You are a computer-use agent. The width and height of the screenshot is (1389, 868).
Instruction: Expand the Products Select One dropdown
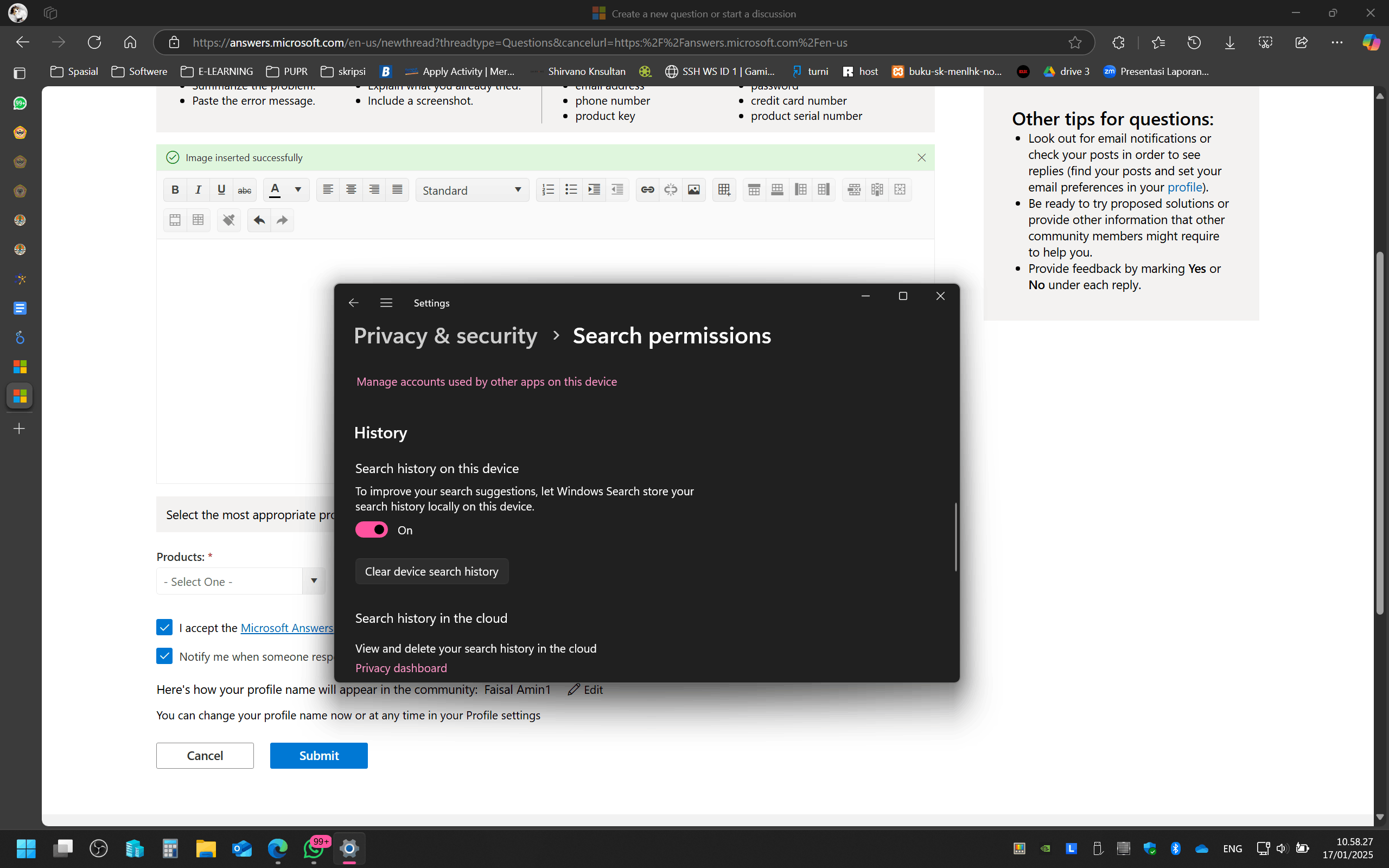(240, 581)
